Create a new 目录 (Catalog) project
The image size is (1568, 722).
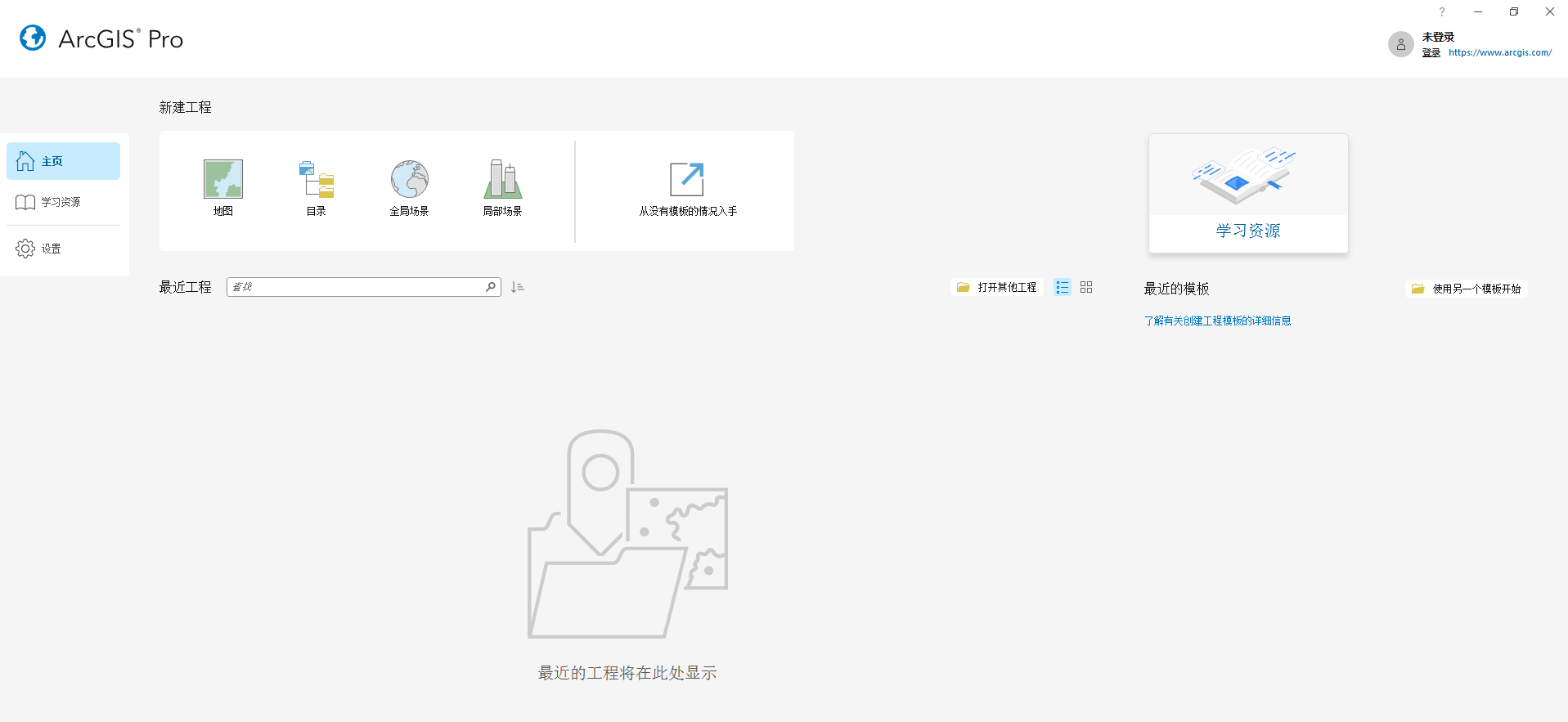pos(317,188)
